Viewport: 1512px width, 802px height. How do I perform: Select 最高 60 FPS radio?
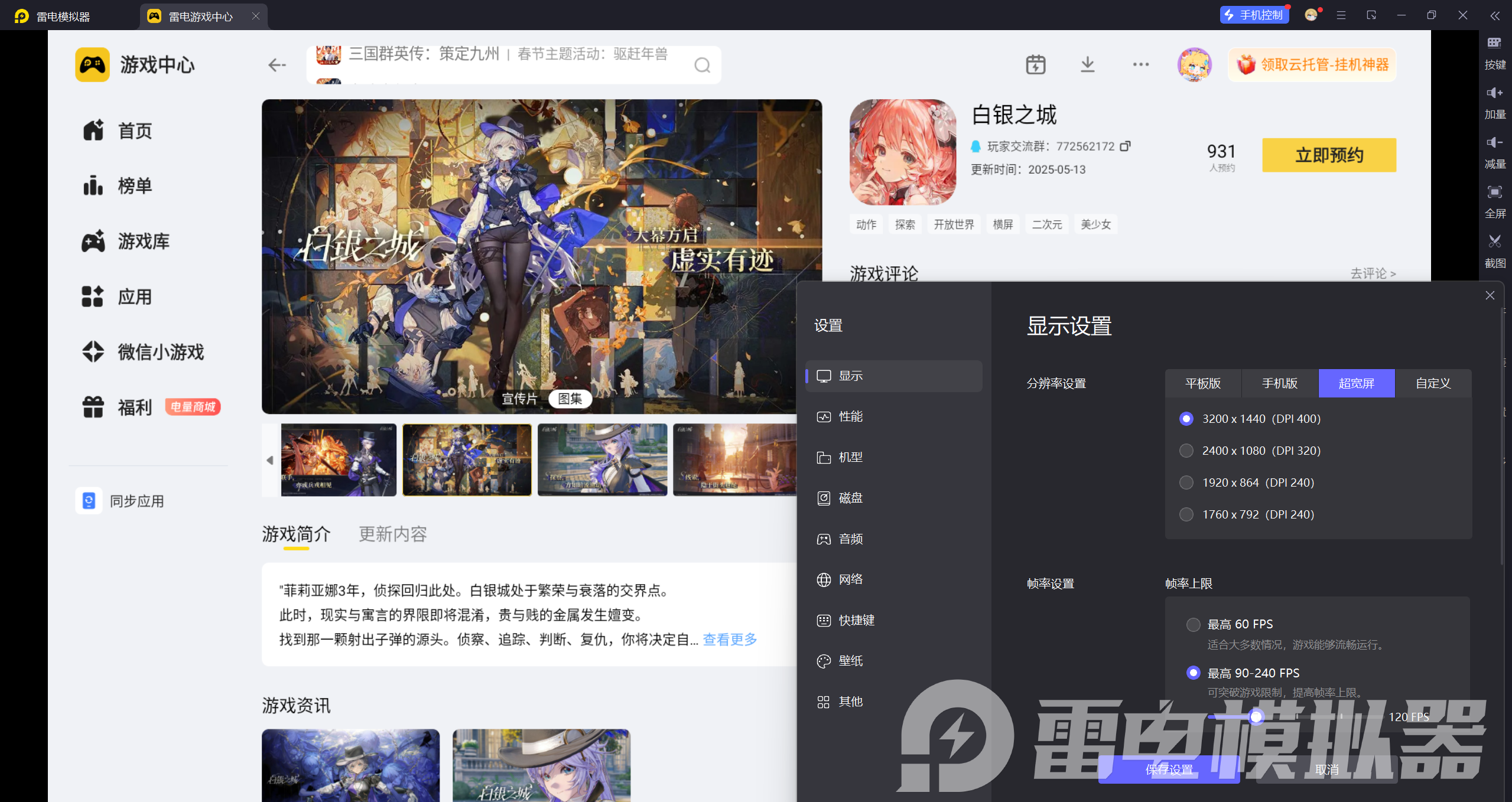1193,624
